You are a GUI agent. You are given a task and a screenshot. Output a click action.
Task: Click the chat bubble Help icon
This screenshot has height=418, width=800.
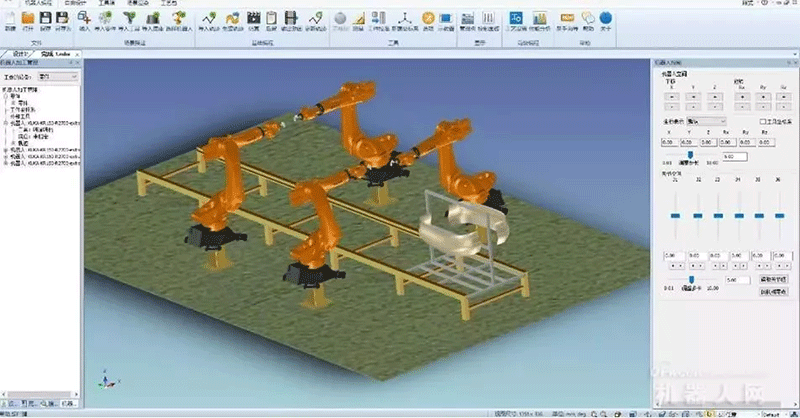click(x=588, y=19)
